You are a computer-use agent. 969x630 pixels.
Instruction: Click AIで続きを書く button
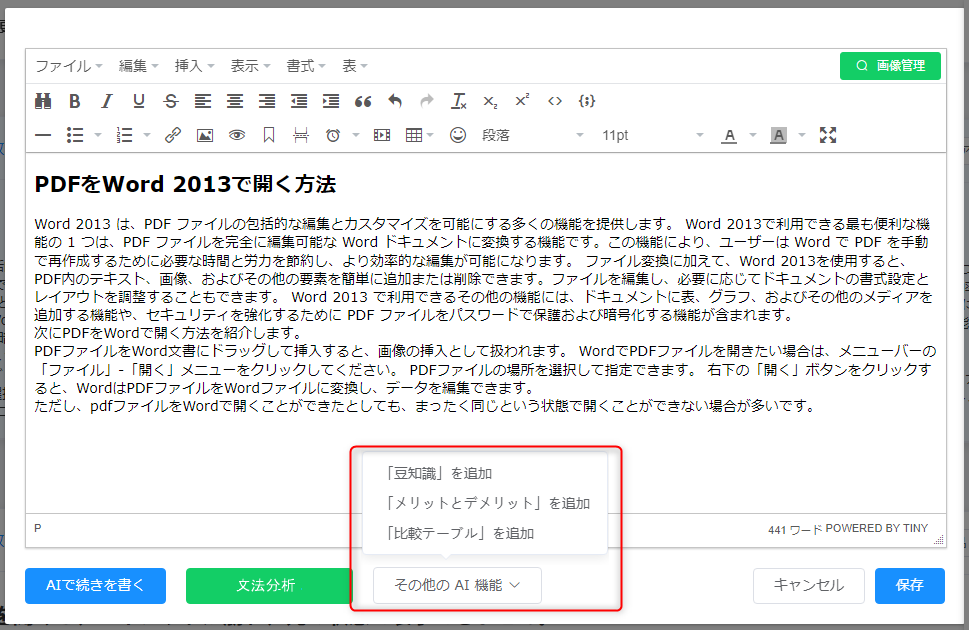coord(95,585)
